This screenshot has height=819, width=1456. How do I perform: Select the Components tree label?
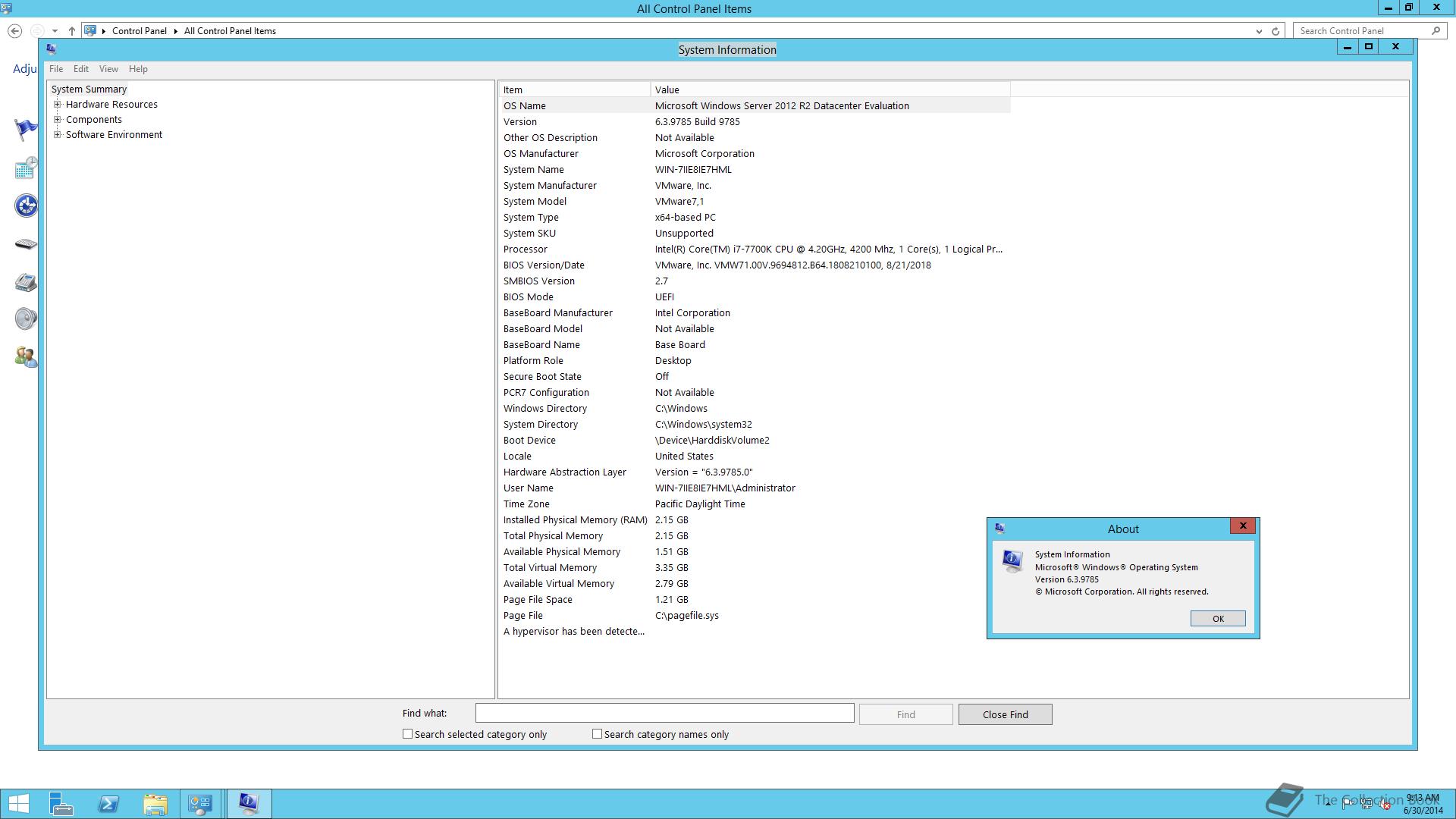[93, 120]
